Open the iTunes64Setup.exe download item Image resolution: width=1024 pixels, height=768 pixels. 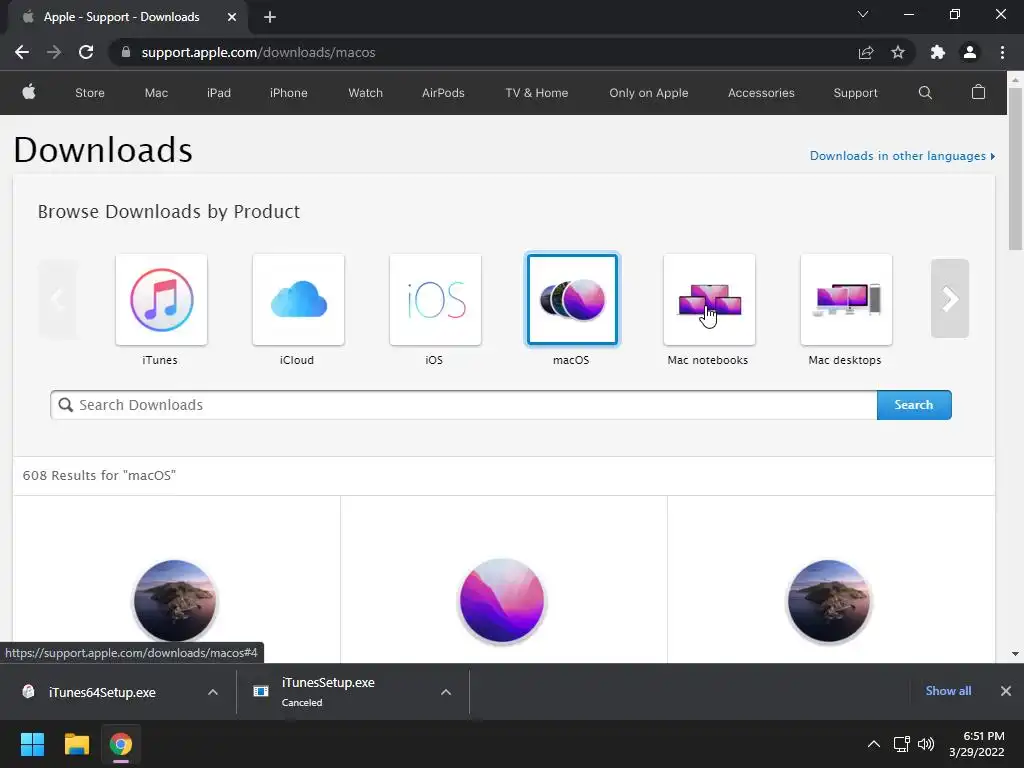[x=102, y=692]
